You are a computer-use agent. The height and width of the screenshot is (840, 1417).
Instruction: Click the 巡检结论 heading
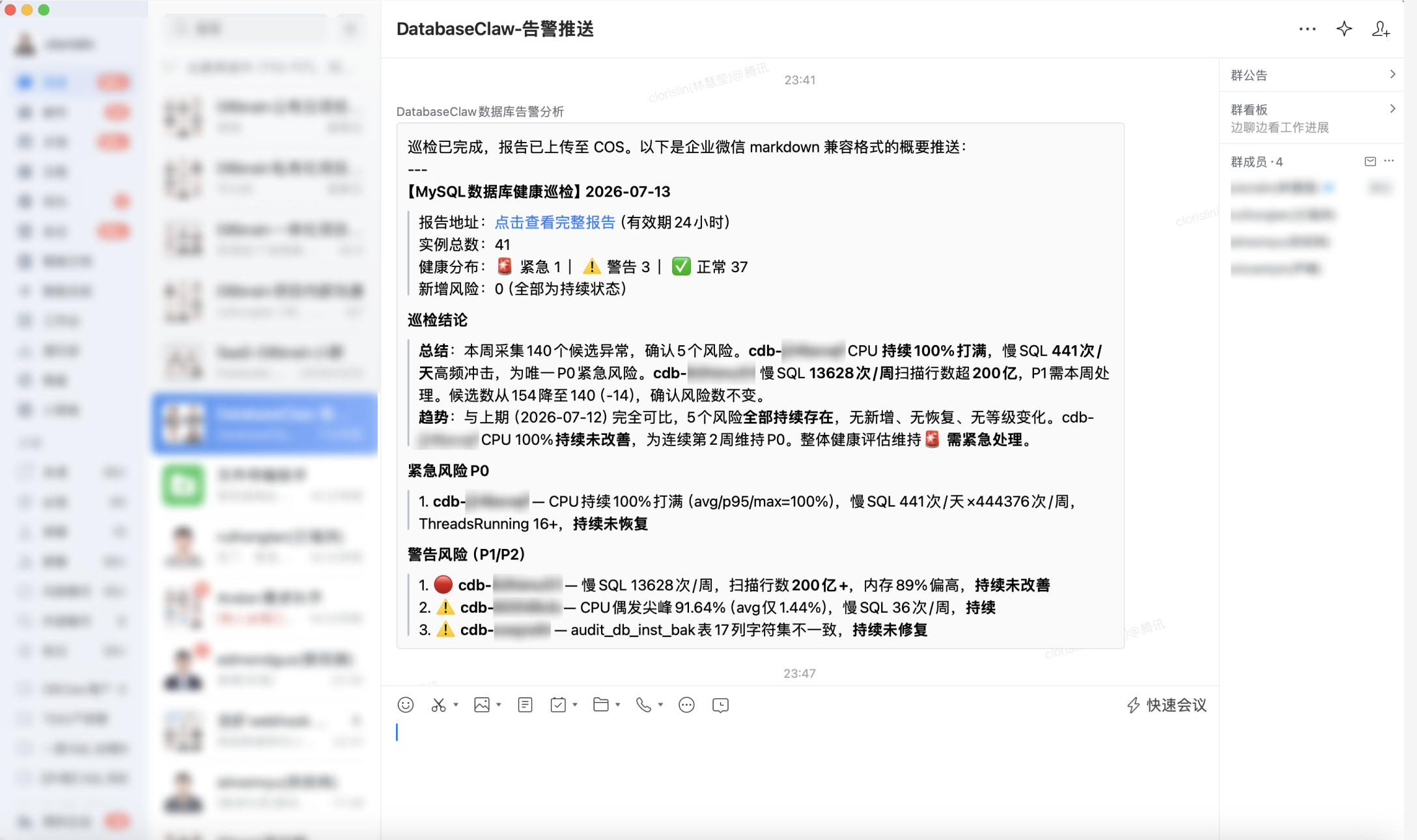(x=438, y=320)
